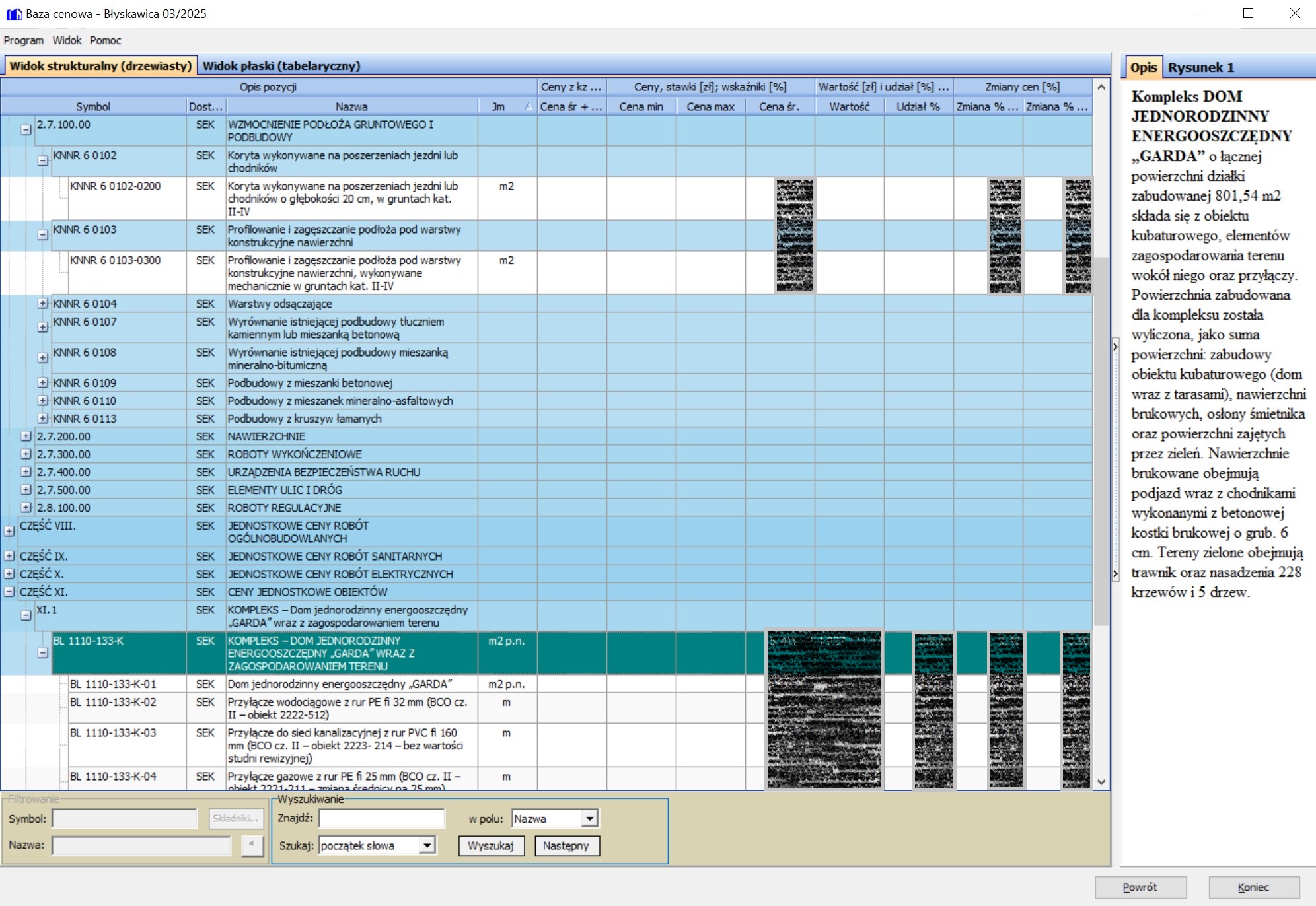The width and height of the screenshot is (1316, 906).
Task: Open the Pomoc menu
Action: point(106,40)
